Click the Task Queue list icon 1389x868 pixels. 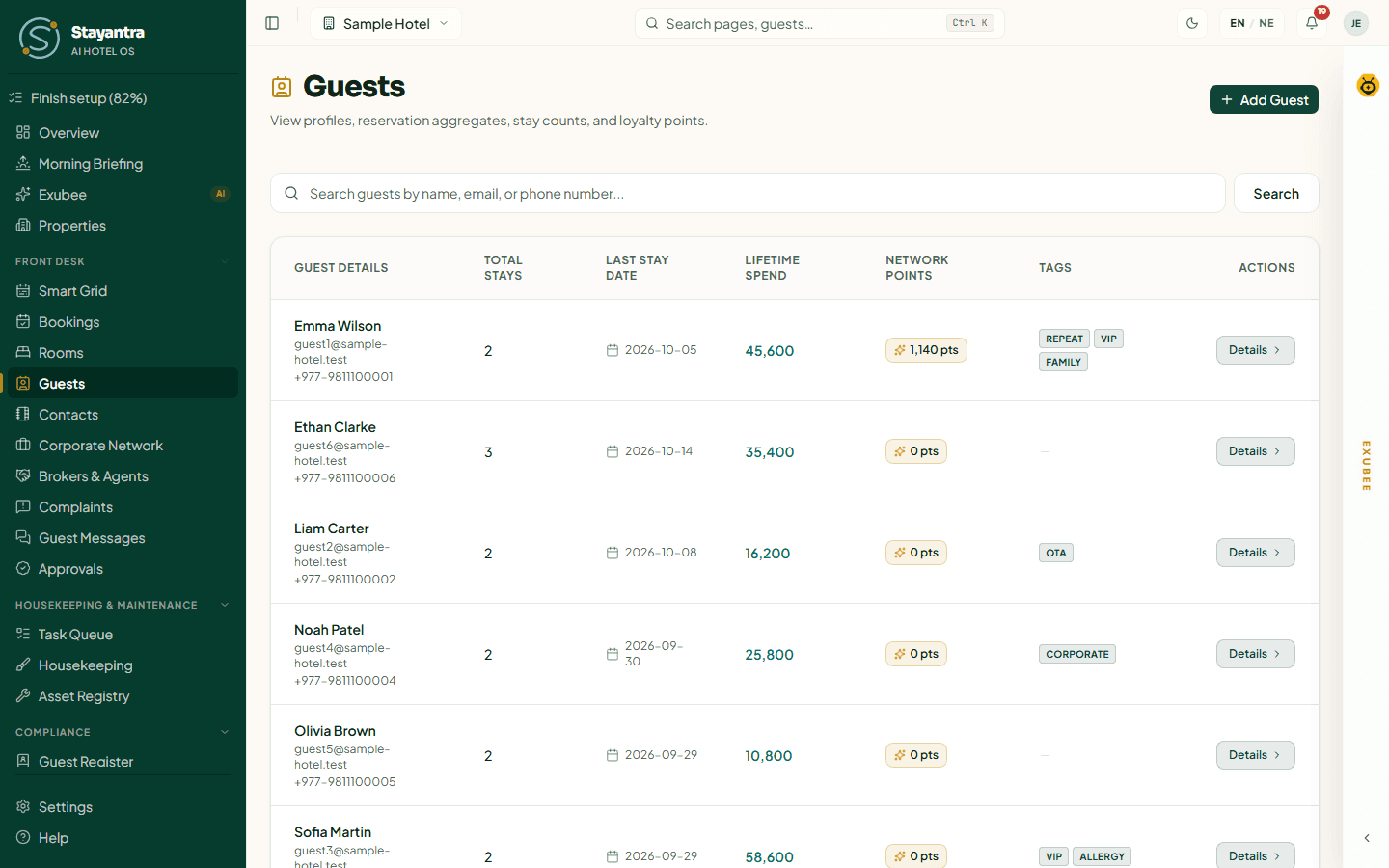(x=23, y=634)
